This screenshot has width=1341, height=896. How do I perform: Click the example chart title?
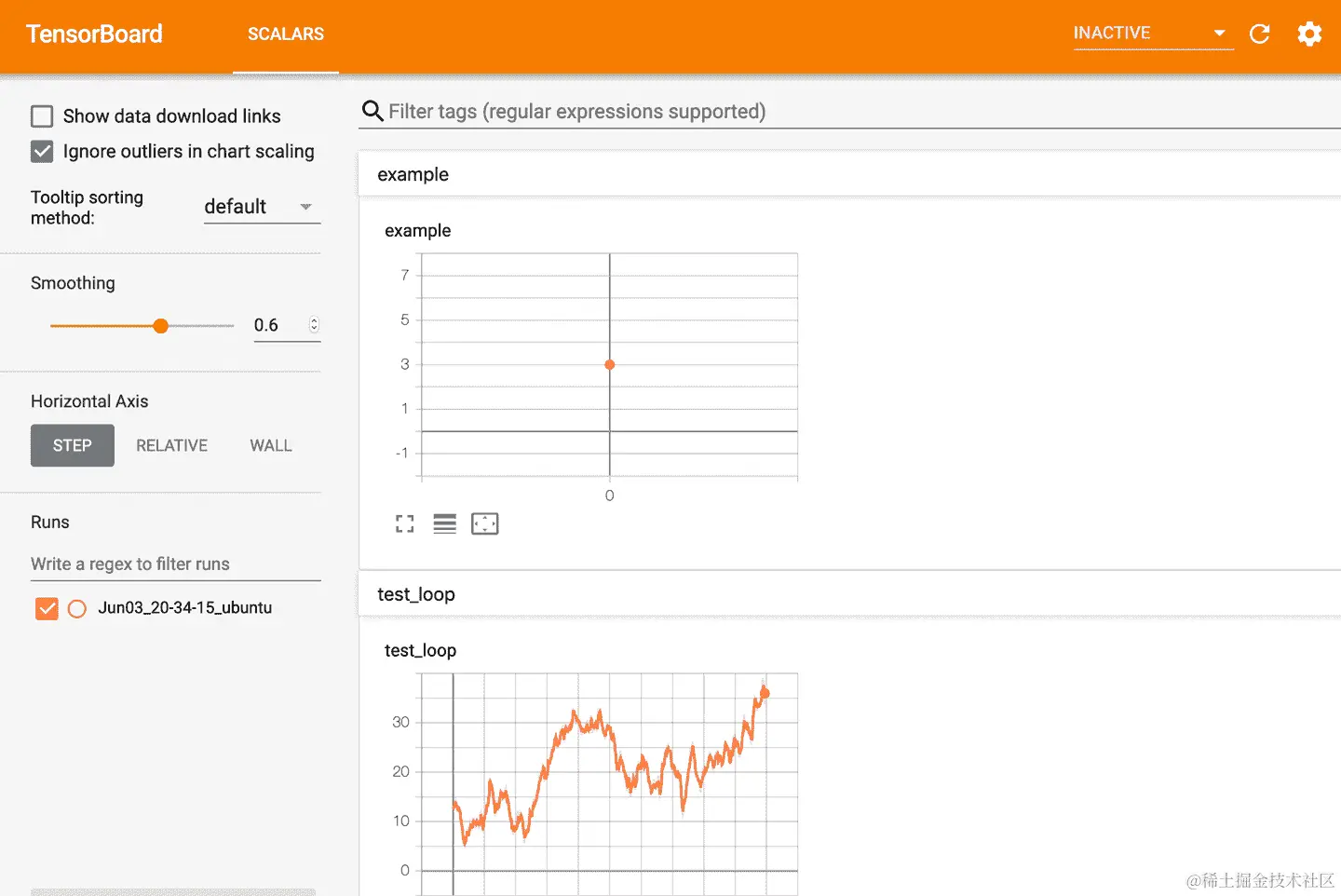coord(418,231)
